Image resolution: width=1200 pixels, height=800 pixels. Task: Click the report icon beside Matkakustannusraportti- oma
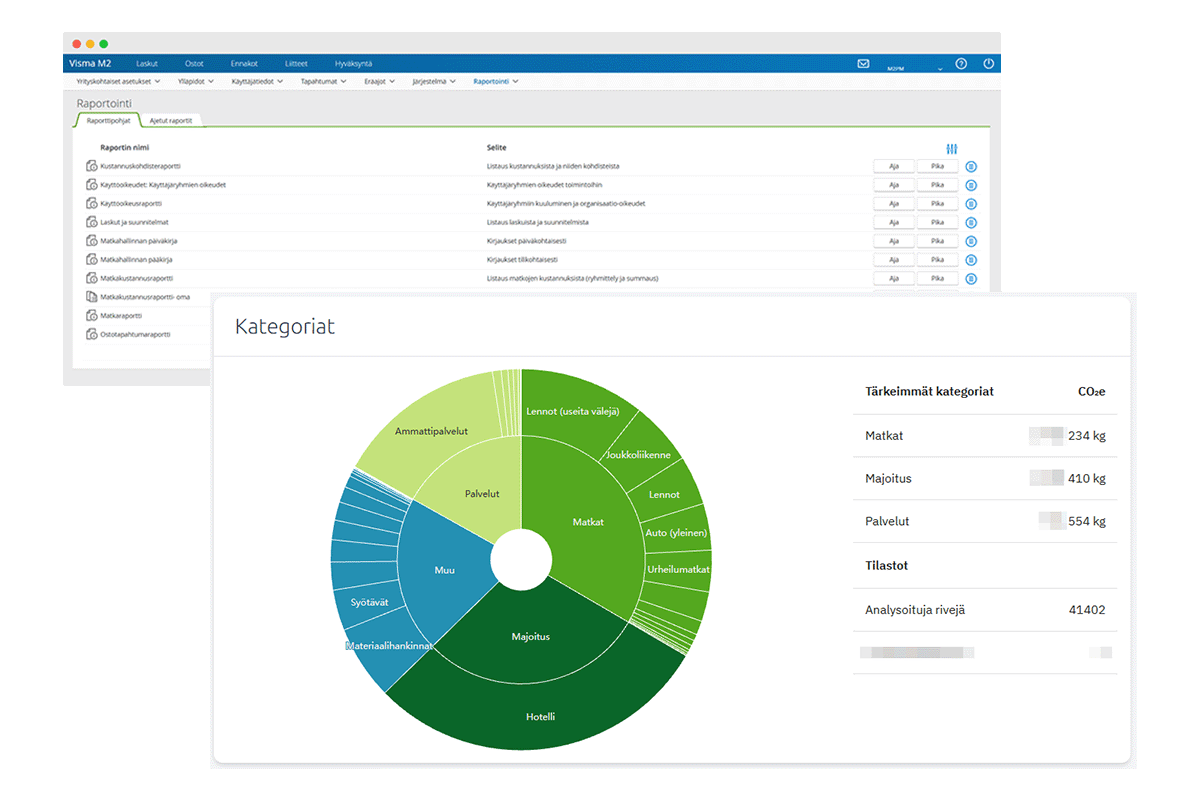[92, 297]
